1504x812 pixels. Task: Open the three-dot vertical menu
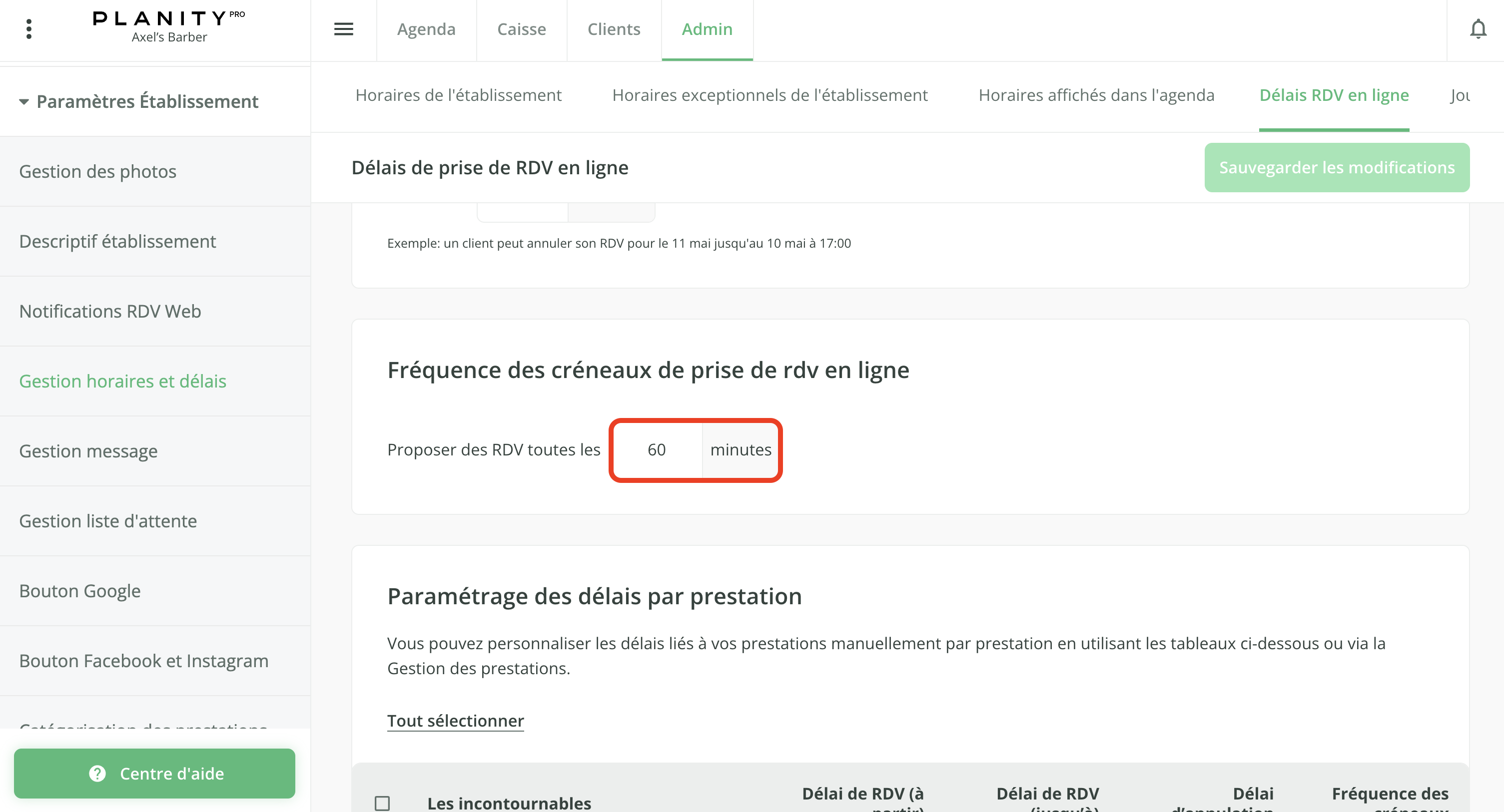(28, 29)
